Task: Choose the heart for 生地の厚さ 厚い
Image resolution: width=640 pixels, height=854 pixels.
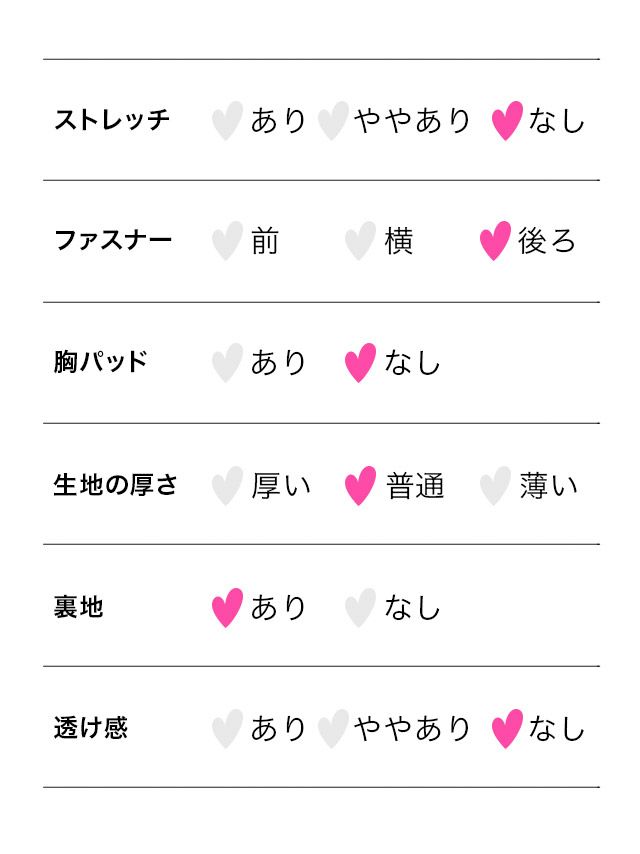Action: click(x=228, y=486)
